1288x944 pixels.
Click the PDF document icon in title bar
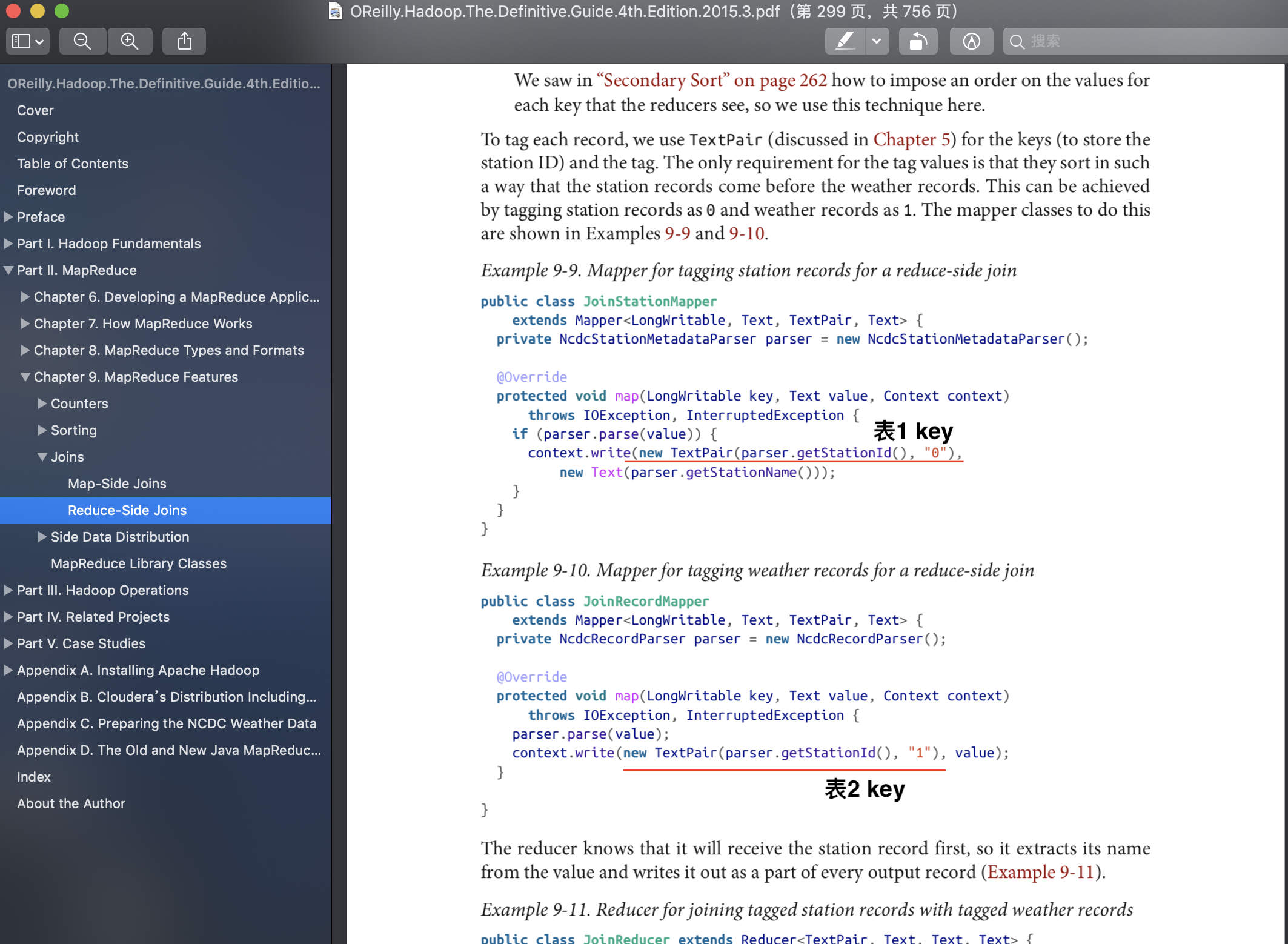click(335, 11)
